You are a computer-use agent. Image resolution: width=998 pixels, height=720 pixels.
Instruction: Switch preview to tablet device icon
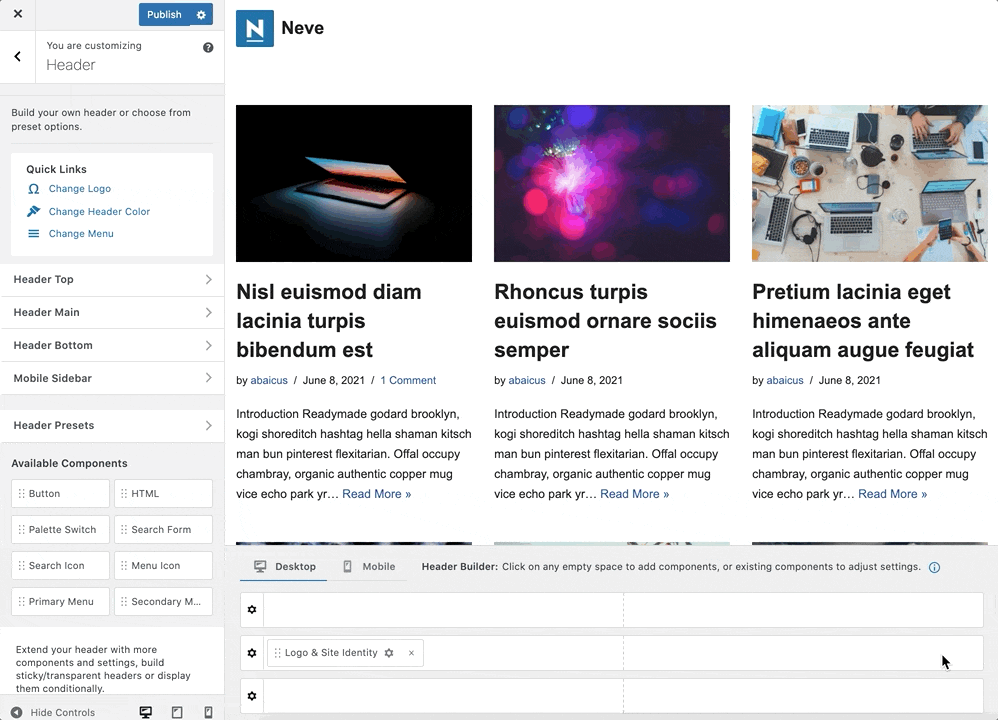coord(177,712)
